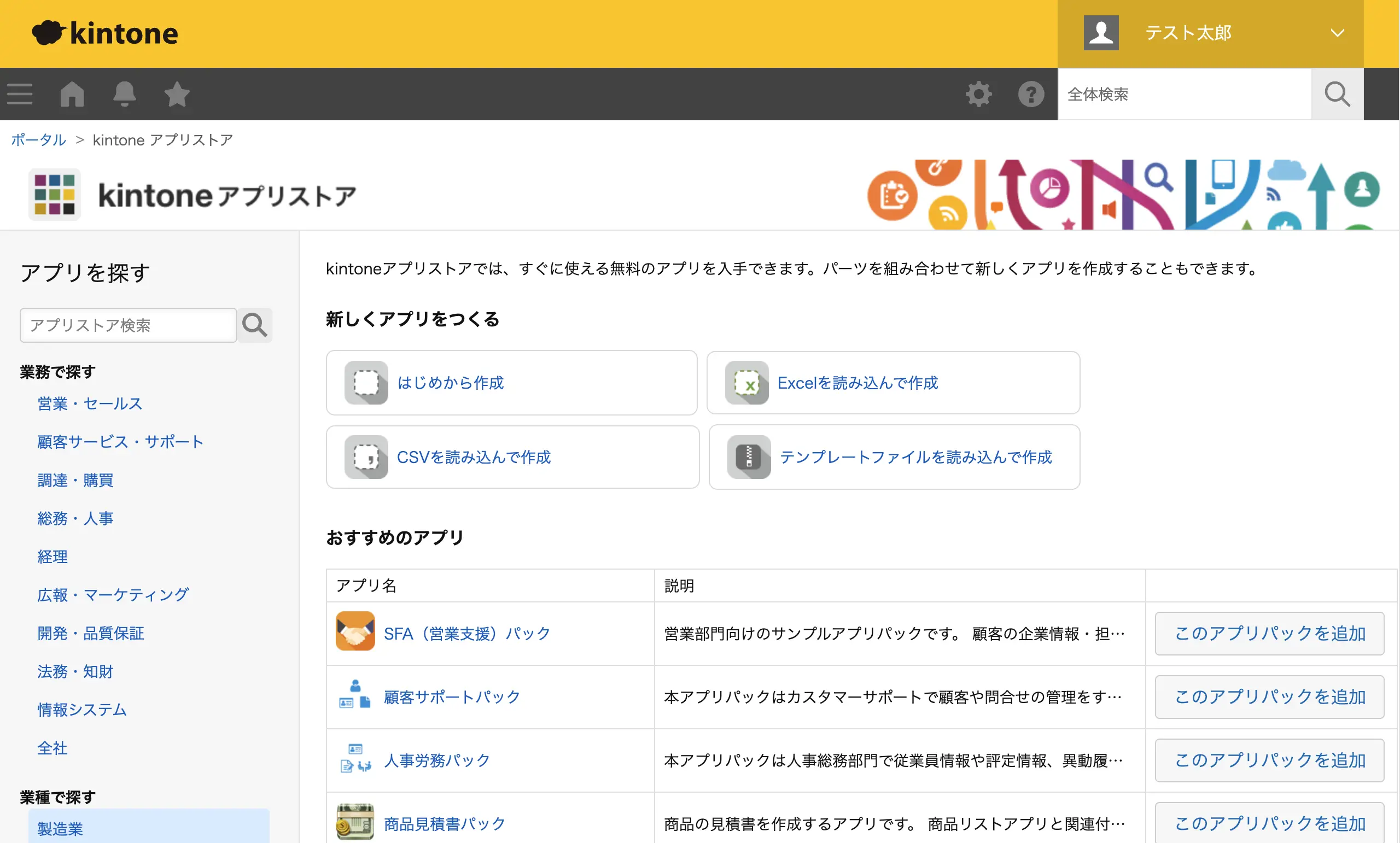Select the 全社 category
Image resolution: width=1400 pixels, height=843 pixels.
[52, 747]
